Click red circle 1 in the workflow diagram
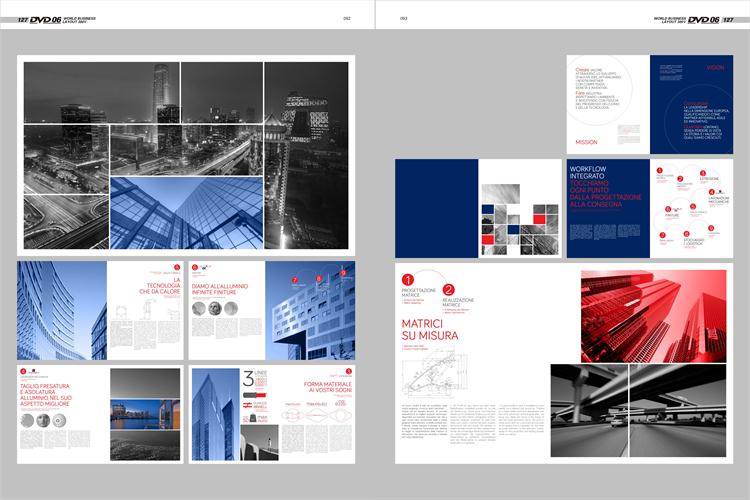Image resolution: width=750 pixels, height=500 pixels. [x=661, y=172]
